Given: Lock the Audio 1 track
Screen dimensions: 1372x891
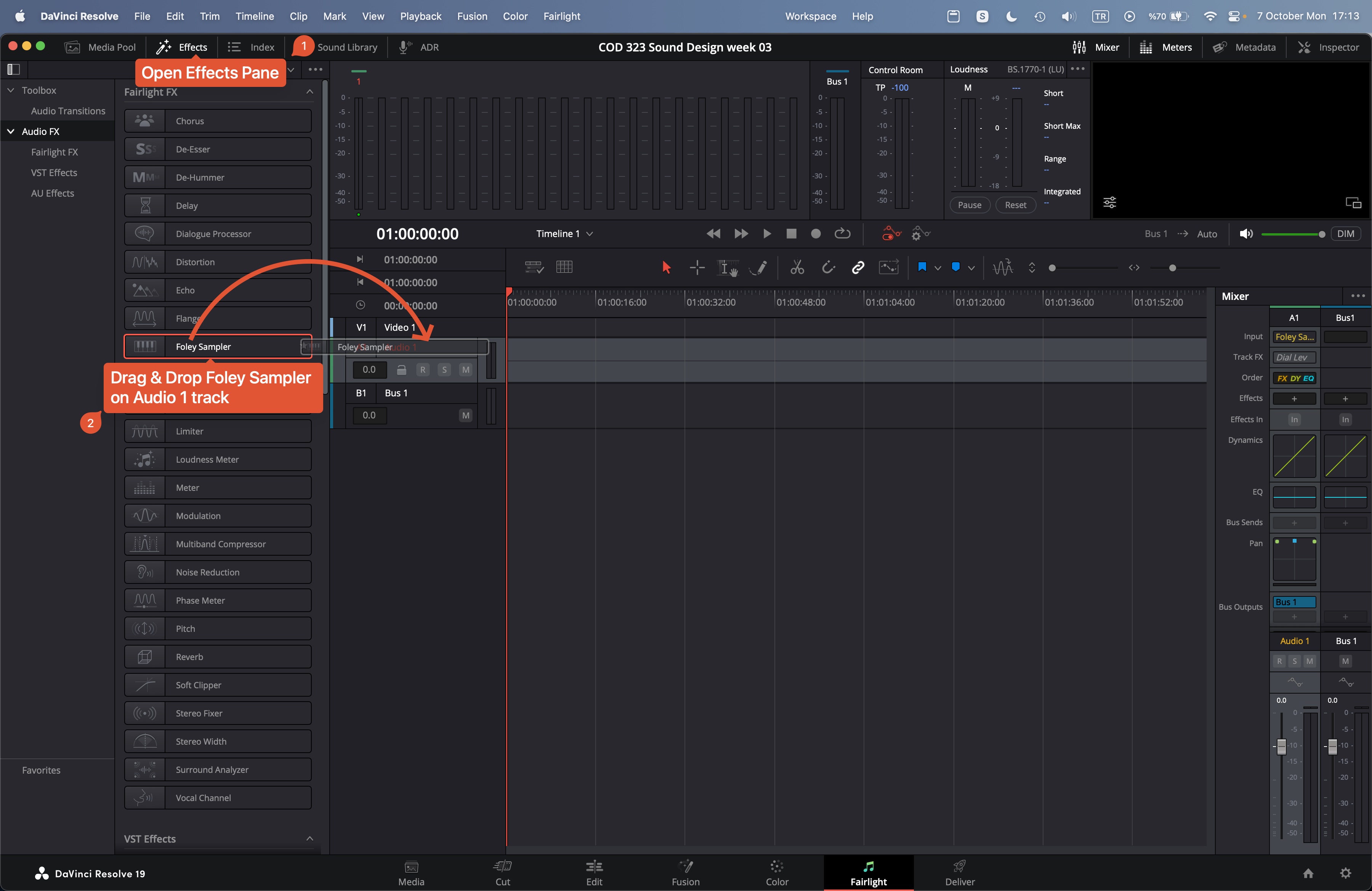Looking at the screenshot, I should (401, 369).
